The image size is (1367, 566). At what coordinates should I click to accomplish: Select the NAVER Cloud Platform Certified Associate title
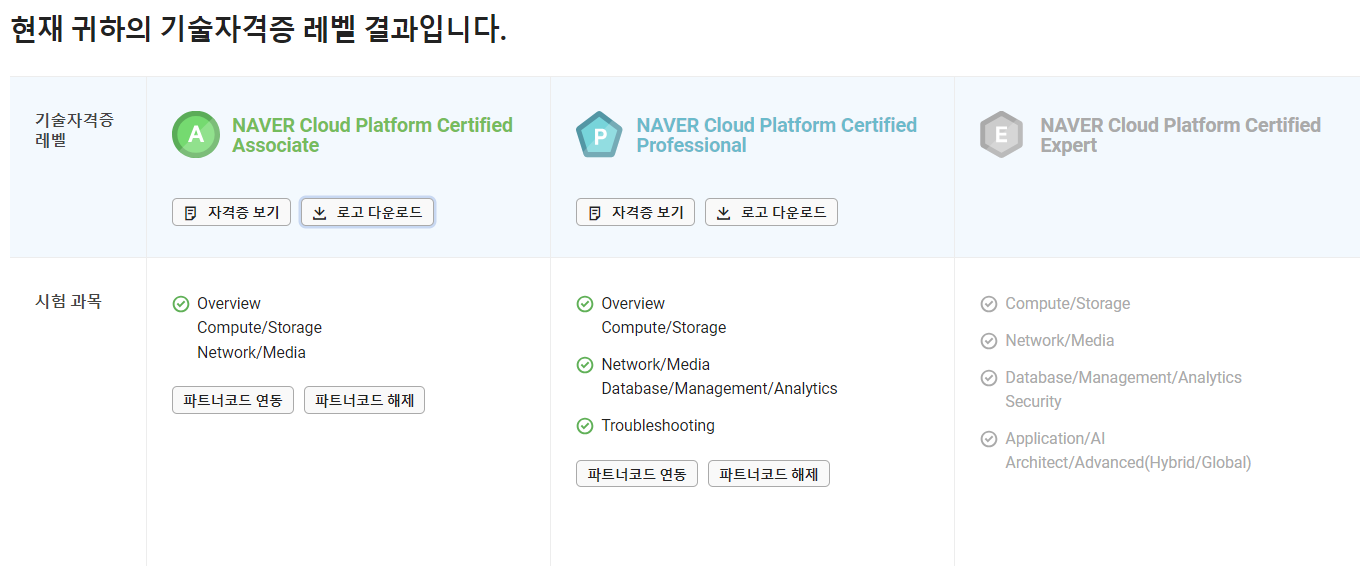point(372,135)
